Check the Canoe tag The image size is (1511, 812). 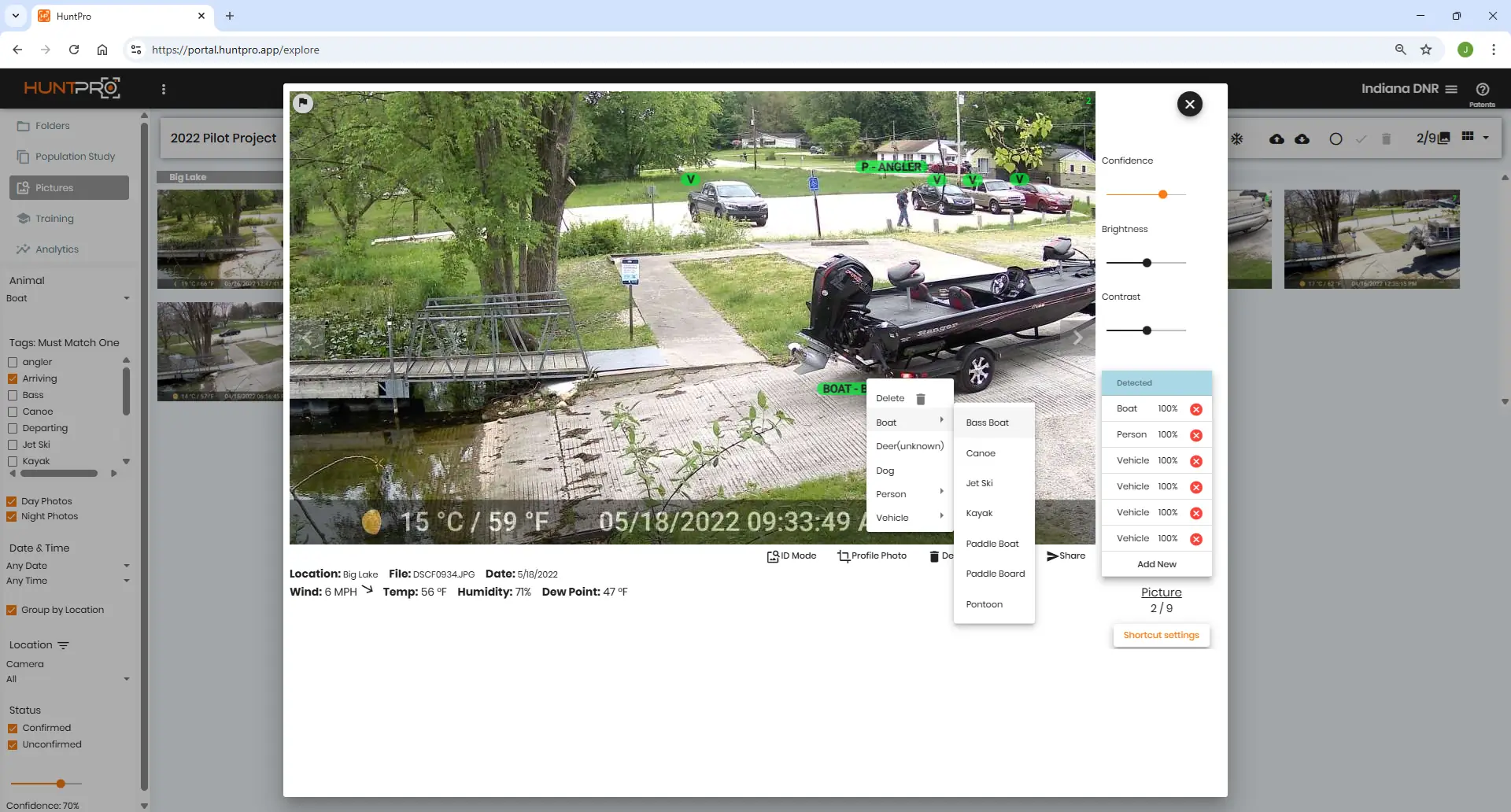coord(13,412)
